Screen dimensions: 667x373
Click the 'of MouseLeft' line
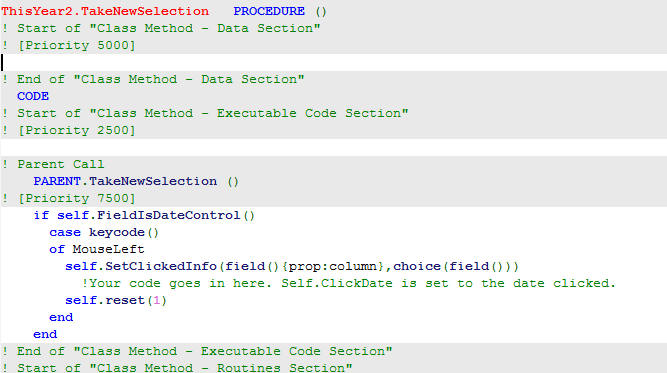point(97,249)
